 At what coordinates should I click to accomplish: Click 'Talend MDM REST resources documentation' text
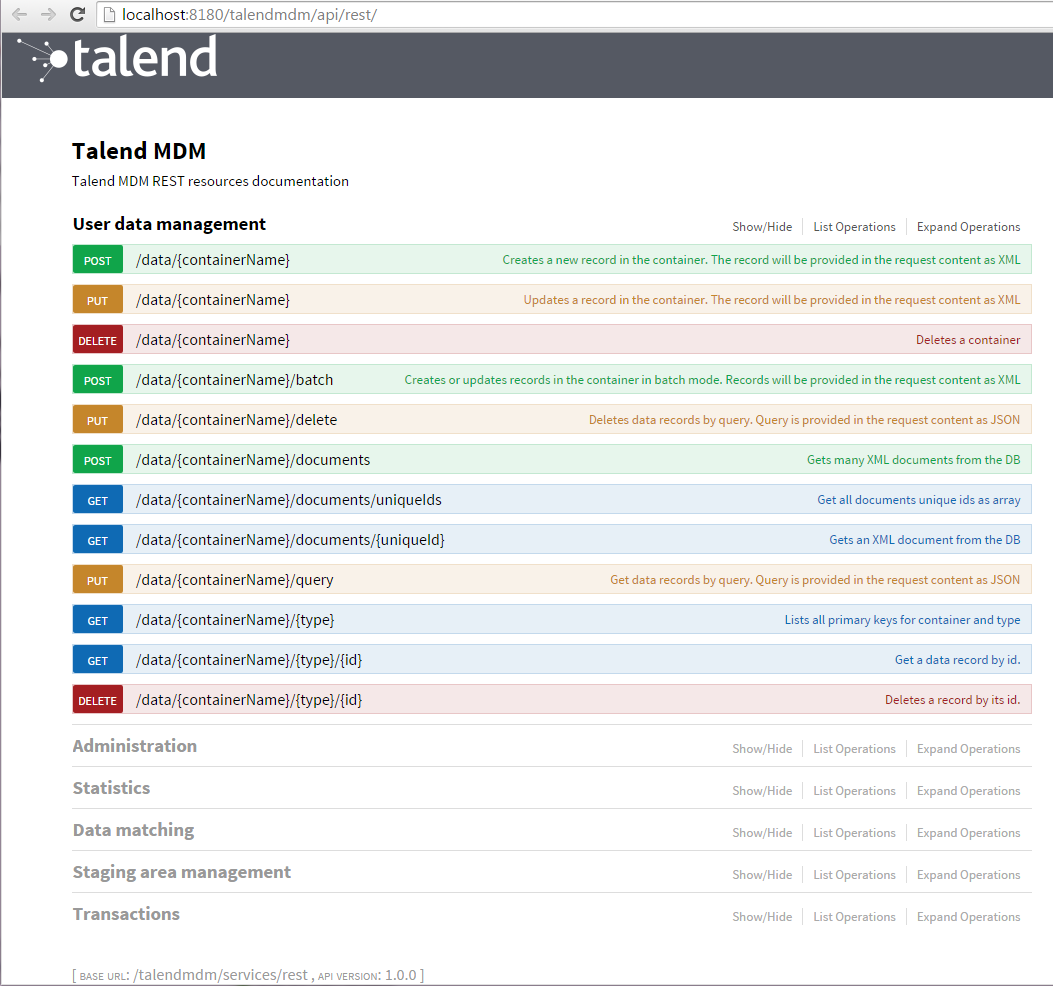pos(210,181)
